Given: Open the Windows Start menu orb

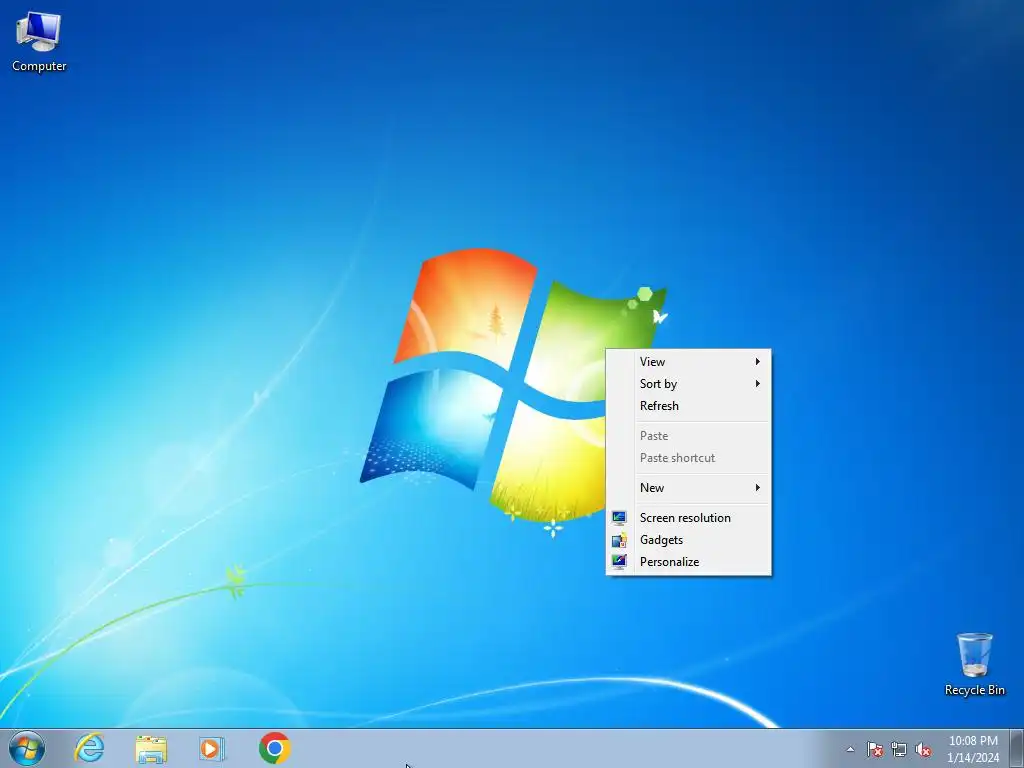Looking at the screenshot, I should tap(27, 748).
